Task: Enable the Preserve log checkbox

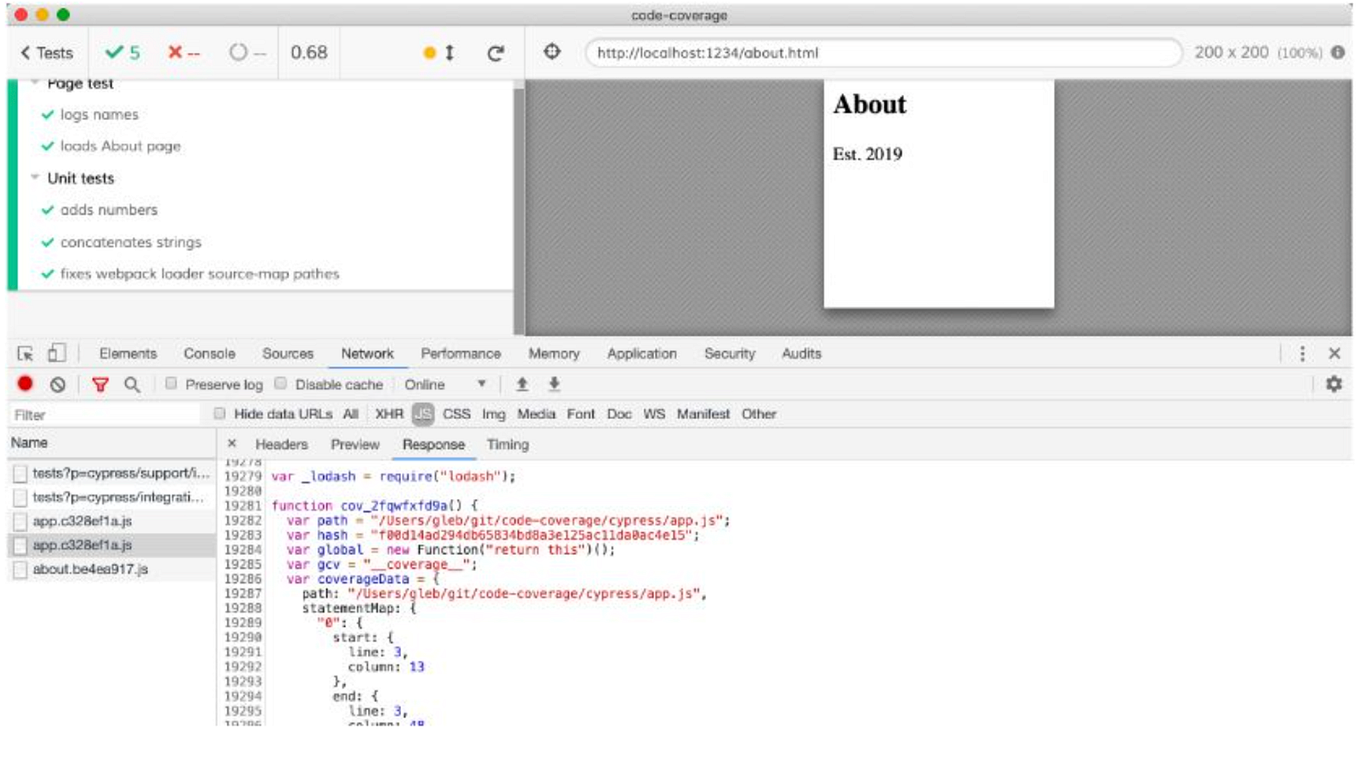Action: [171, 384]
